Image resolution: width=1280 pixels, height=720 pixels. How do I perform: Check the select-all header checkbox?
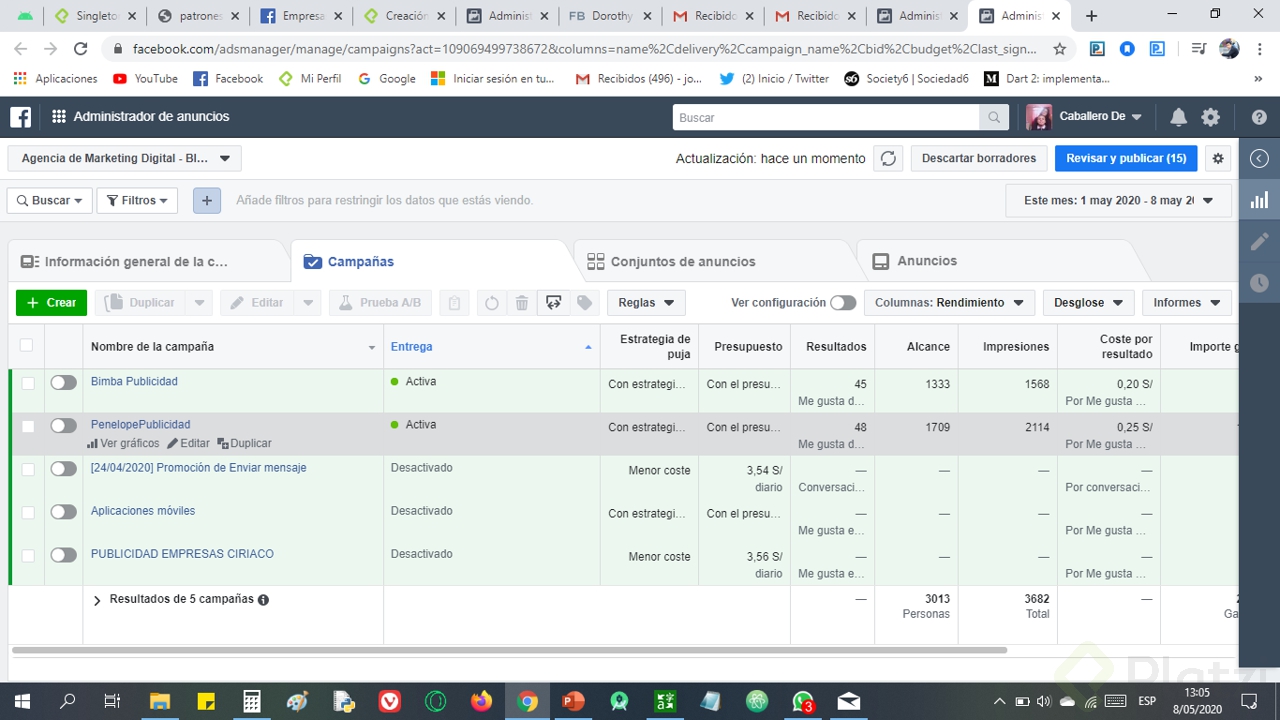click(x=26, y=345)
